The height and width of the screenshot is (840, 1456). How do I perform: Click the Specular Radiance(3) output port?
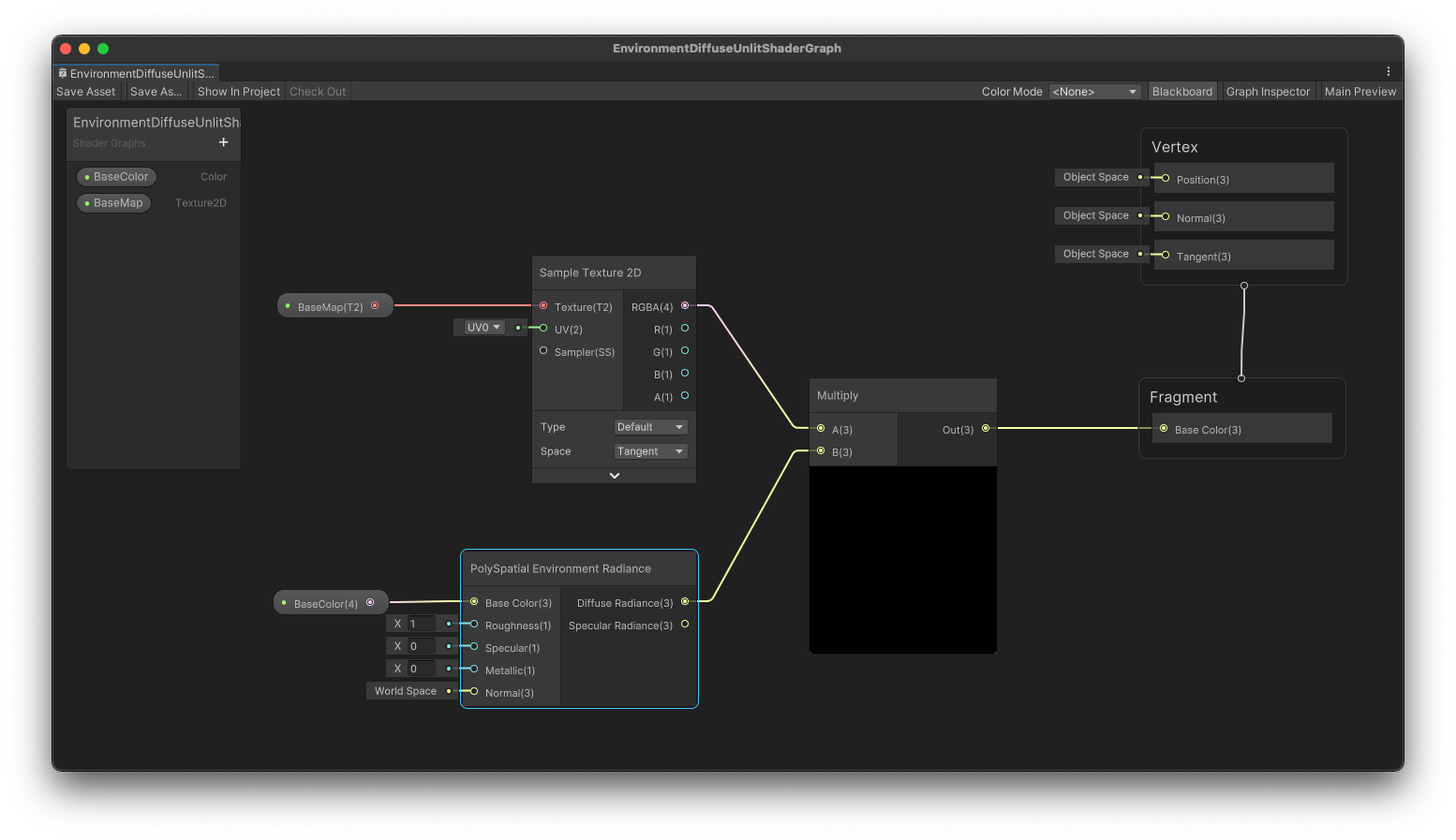pos(685,624)
